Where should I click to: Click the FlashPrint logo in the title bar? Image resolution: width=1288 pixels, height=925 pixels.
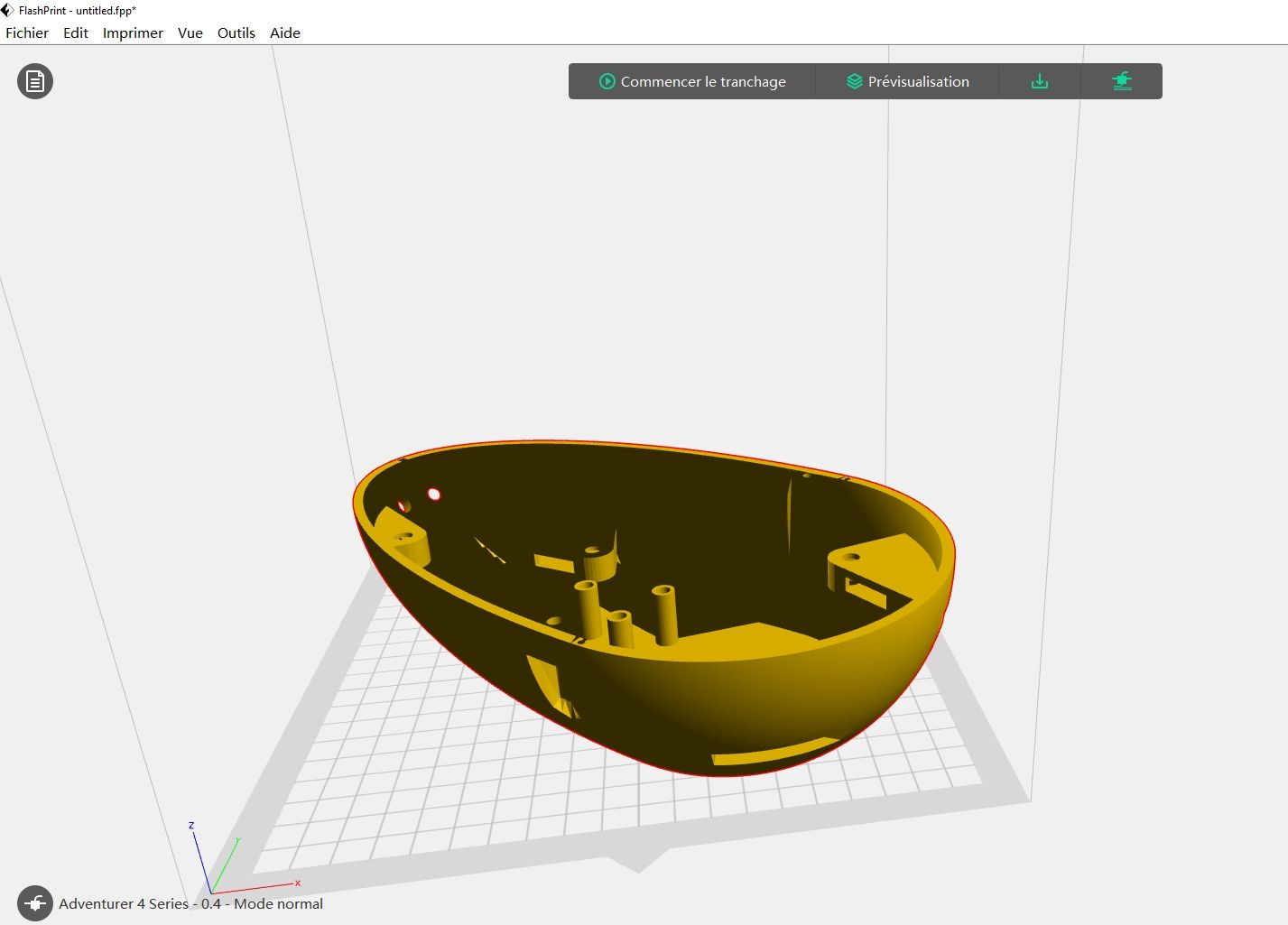pyautogui.click(x=8, y=10)
